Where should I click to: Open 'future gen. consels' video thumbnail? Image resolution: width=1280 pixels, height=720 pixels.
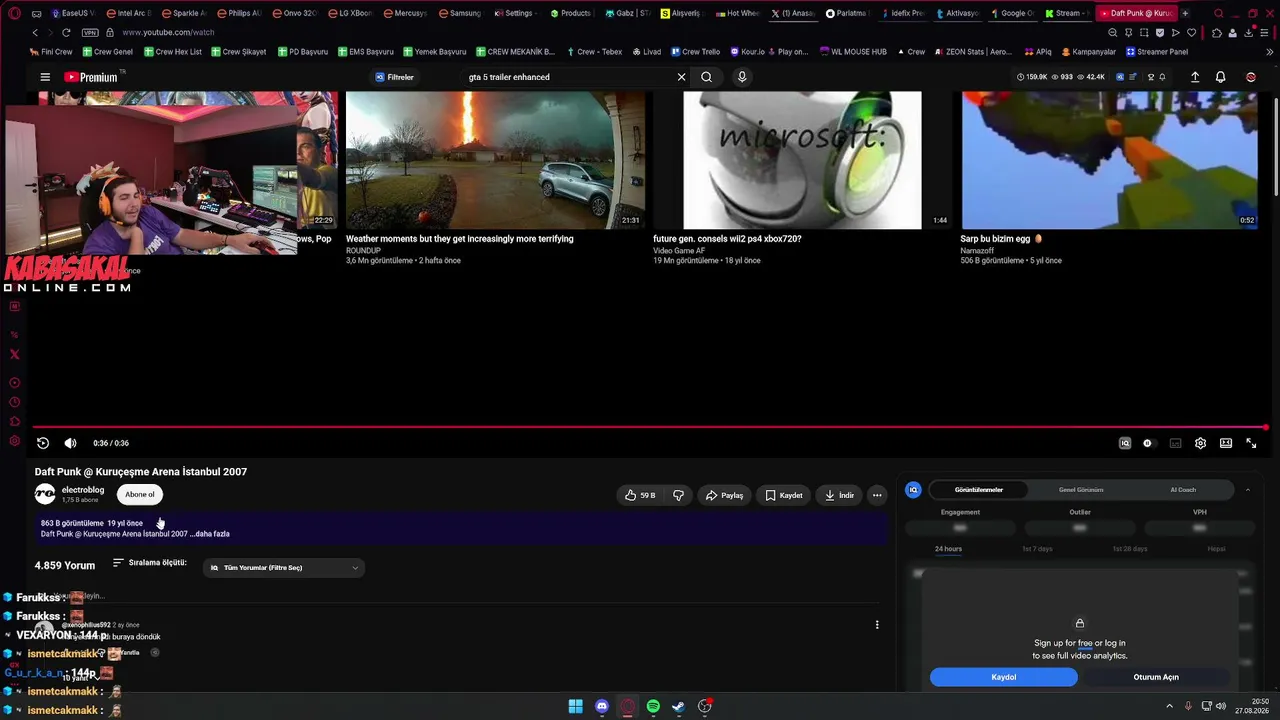point(802,160)
